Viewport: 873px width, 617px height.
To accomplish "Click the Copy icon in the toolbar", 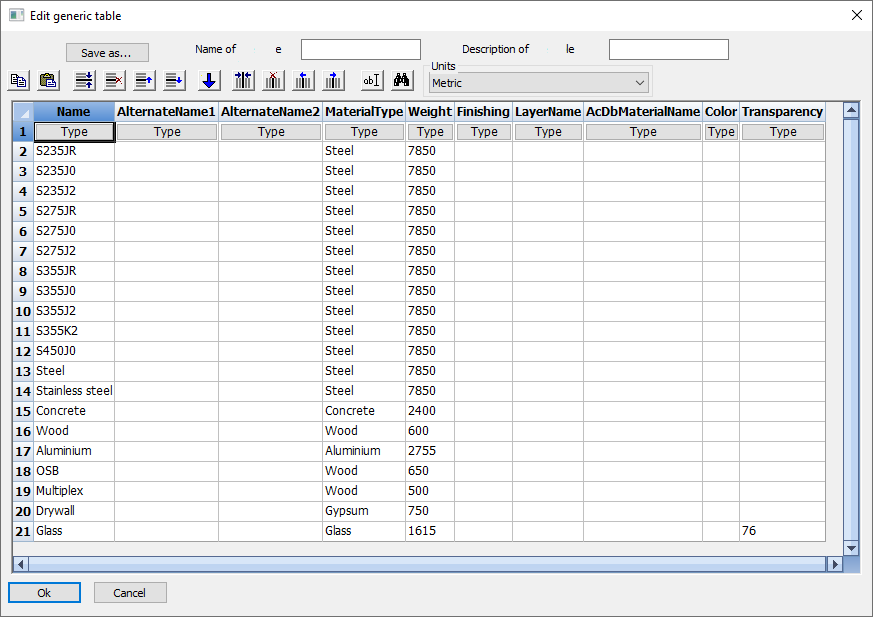I will pos(18,81).
